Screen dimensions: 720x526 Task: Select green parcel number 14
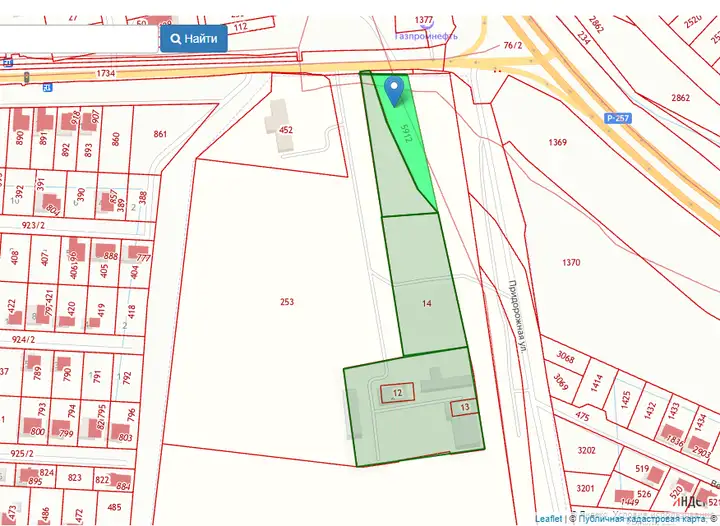(x=426, y=302)
